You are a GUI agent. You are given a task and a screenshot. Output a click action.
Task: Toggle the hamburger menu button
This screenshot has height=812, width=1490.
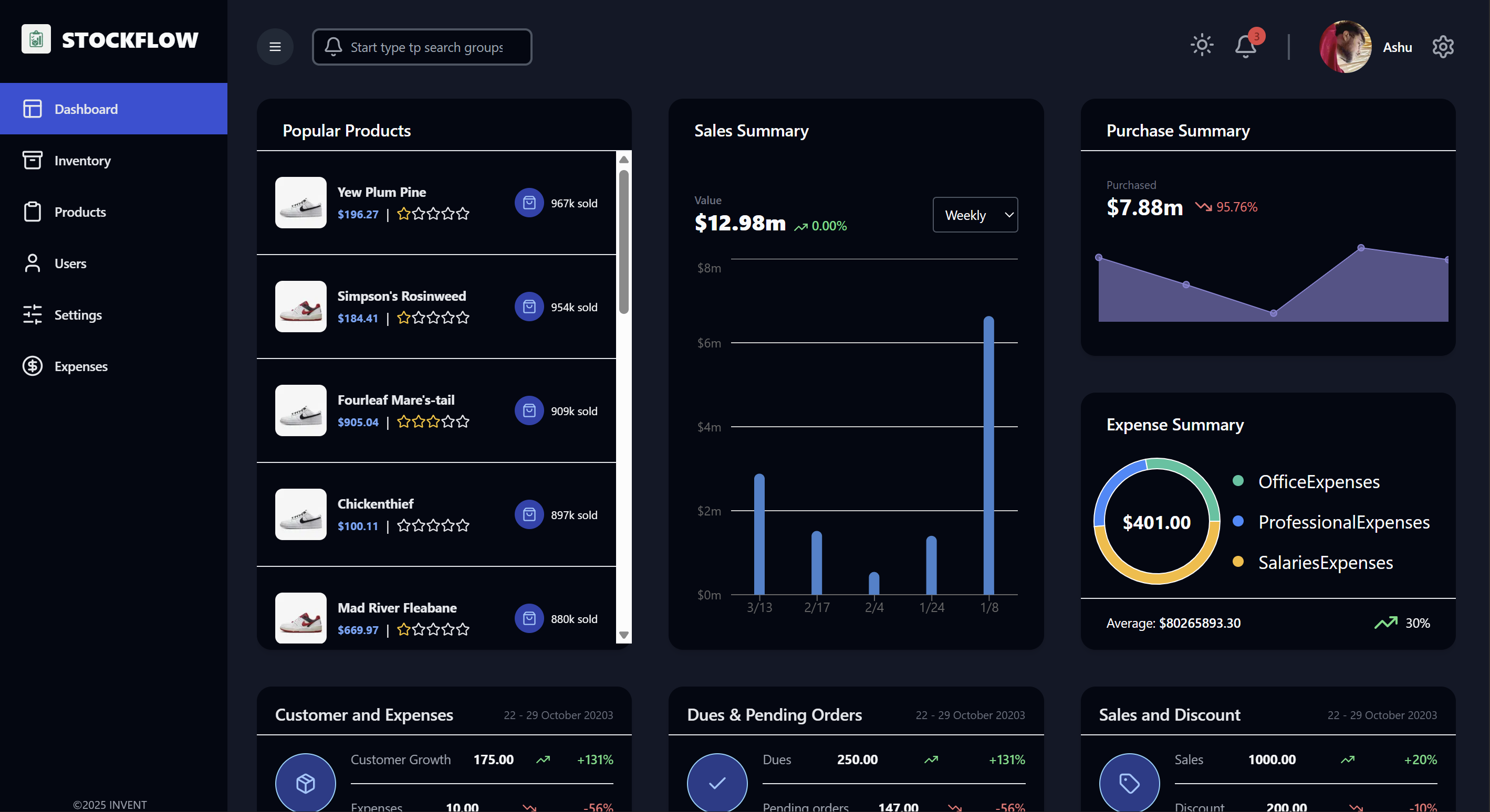pos(275,46)
